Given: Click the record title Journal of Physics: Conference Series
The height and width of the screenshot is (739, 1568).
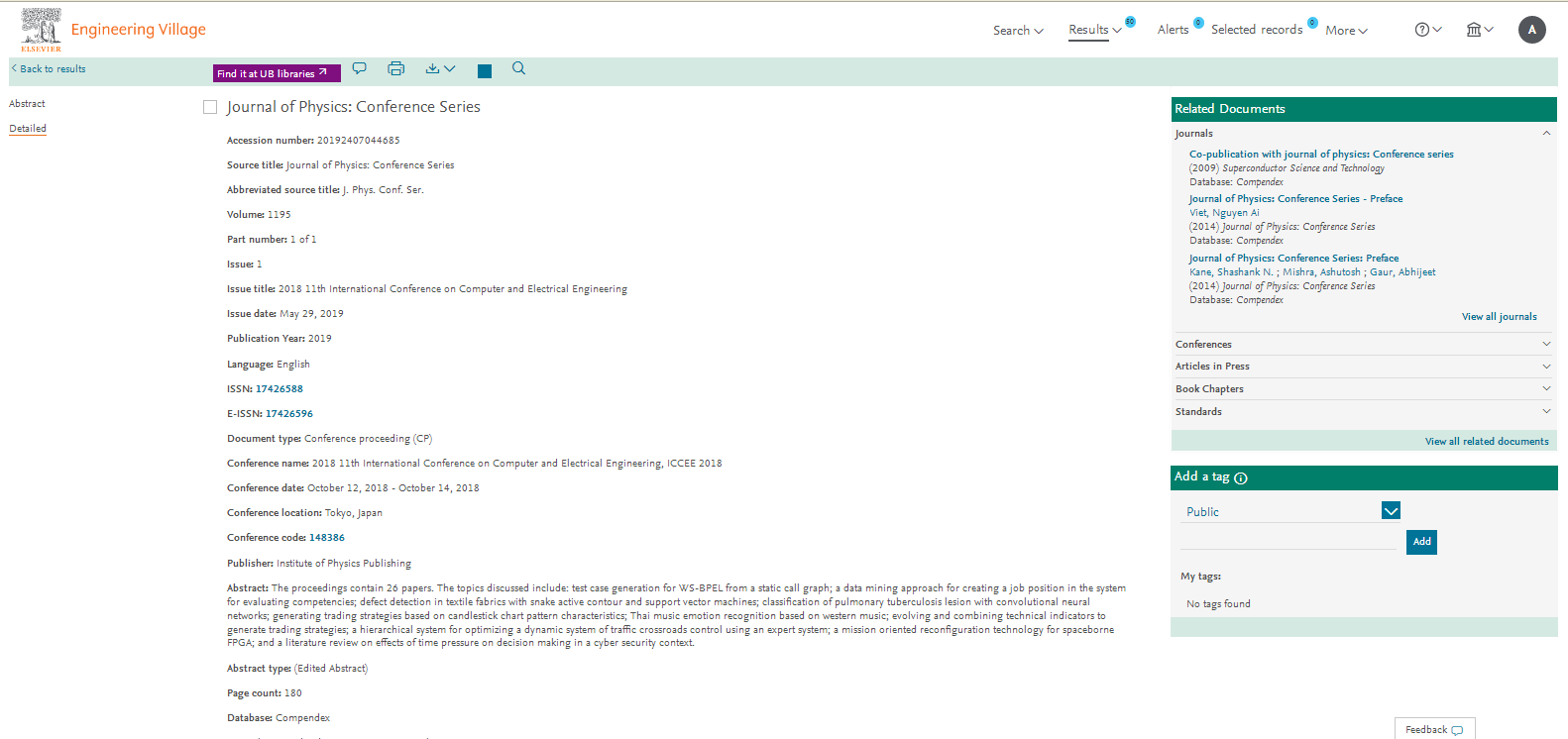Looking at the screenshot, I should tap(354, 107).
